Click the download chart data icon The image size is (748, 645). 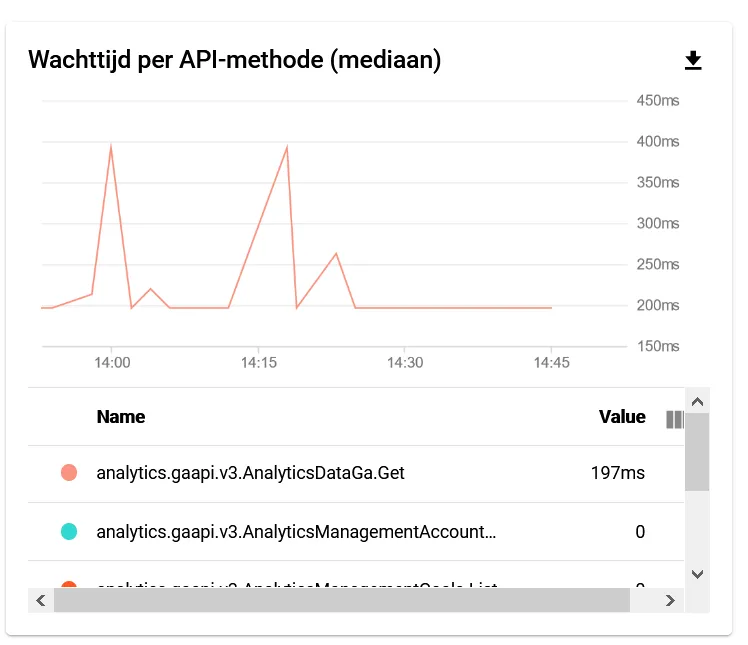693,61
